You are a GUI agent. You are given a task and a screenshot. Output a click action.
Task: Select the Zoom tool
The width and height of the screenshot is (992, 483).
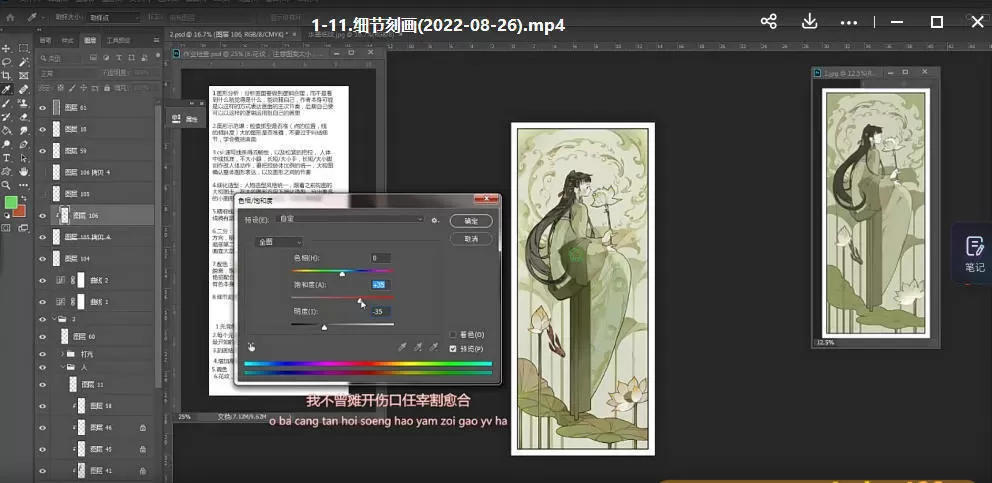(6, 185)
